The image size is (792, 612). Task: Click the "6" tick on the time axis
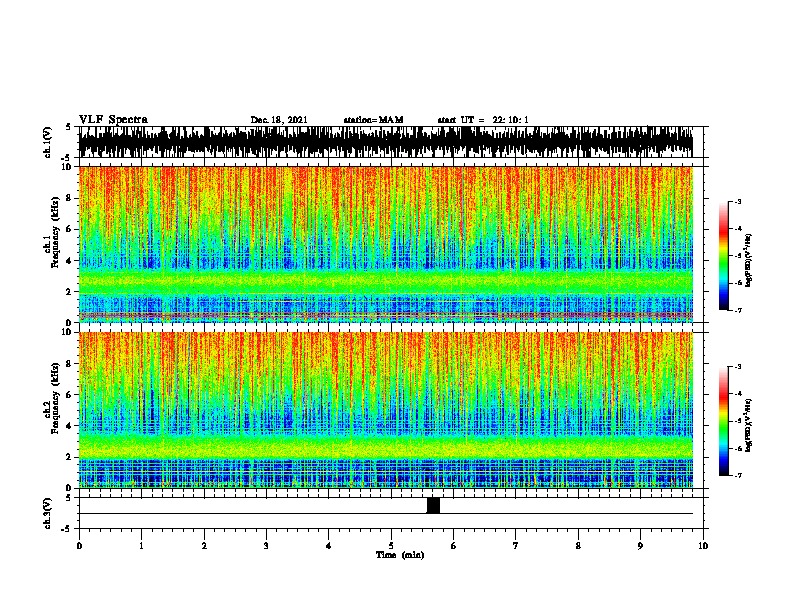(x=453, y=546)
